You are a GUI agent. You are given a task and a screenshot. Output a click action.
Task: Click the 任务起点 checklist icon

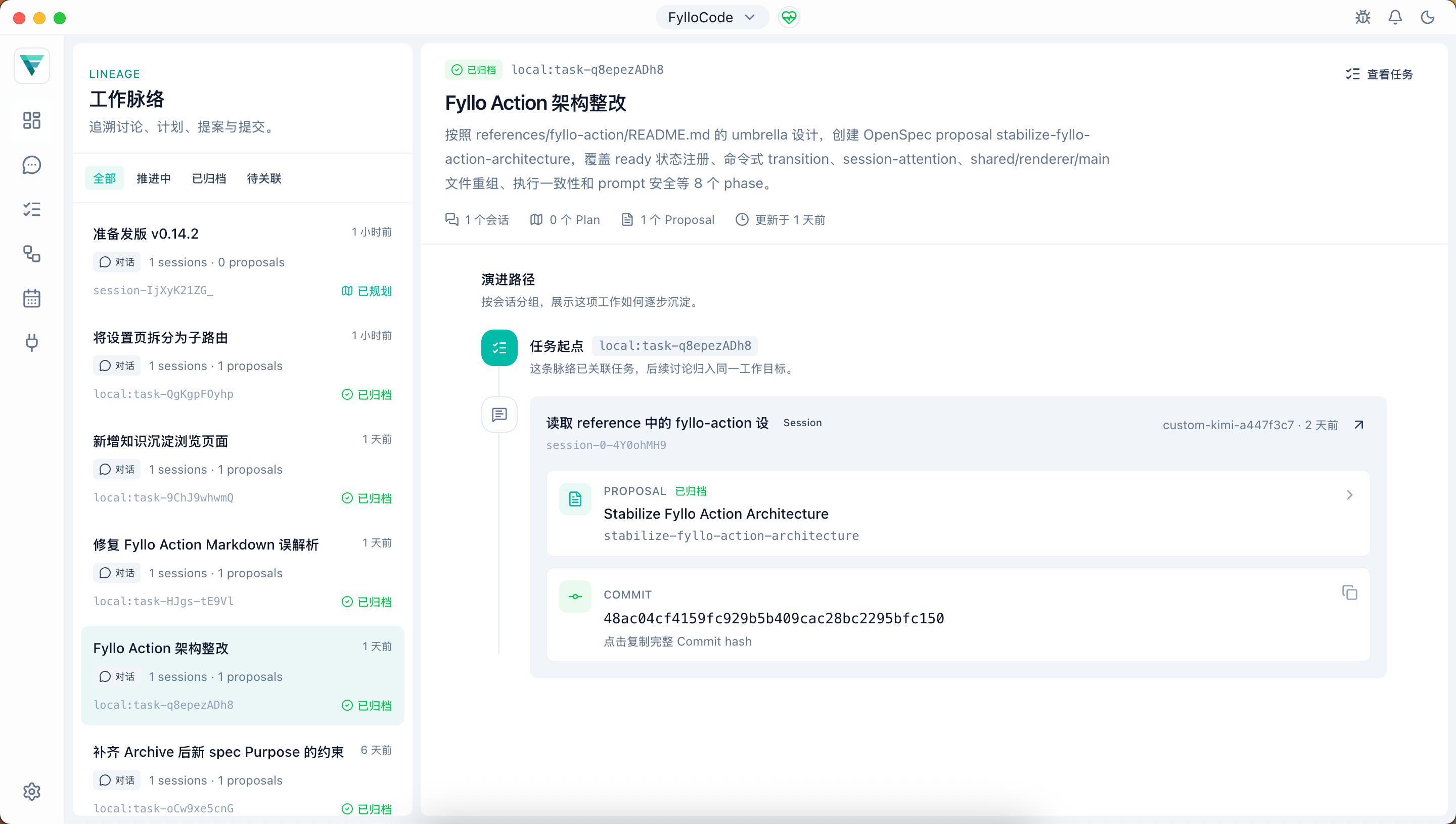499,347
